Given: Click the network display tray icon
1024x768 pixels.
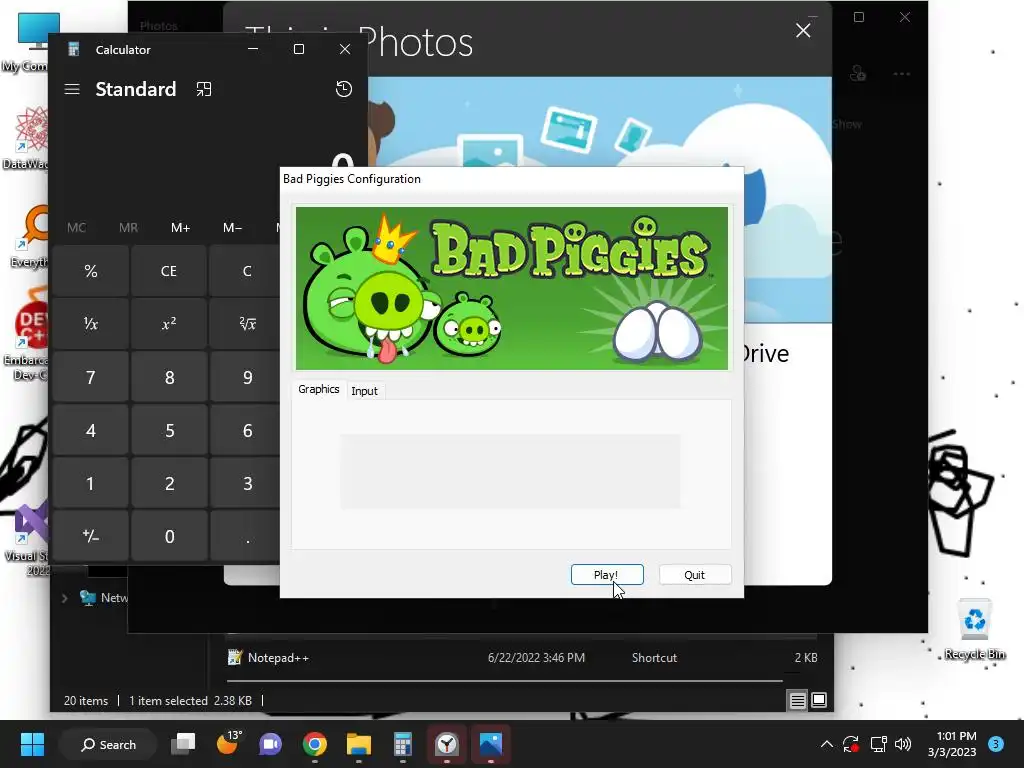Looking at the screenshot, I should tap(878, 744).
